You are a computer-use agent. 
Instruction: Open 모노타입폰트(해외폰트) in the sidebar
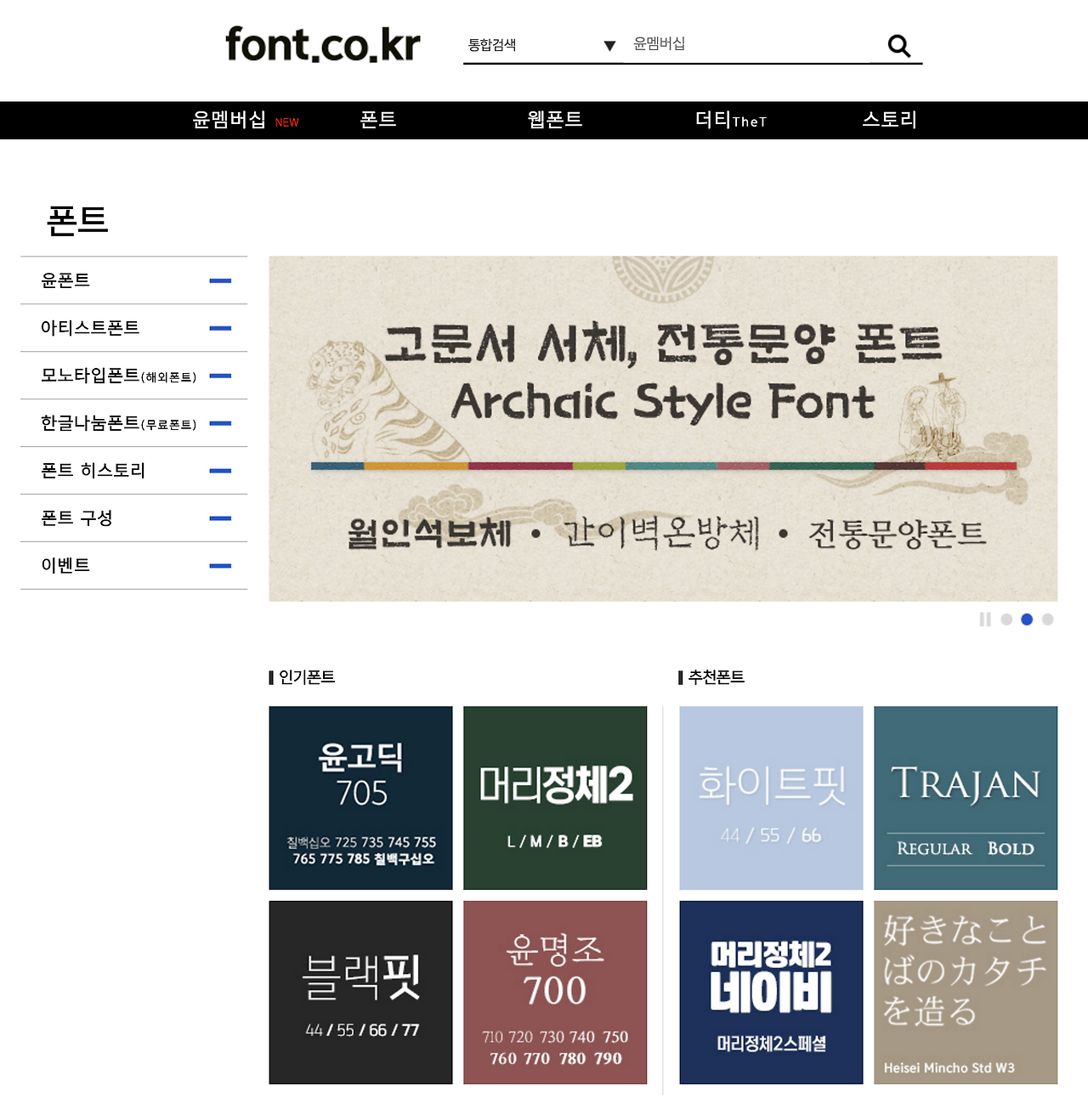tap(119, 376)
